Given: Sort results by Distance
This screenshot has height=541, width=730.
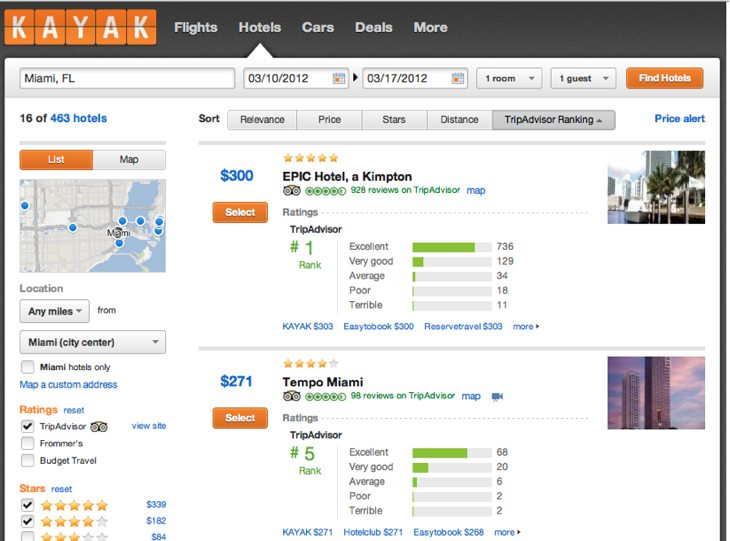Looking at the screenshot, I should [460, 120].
